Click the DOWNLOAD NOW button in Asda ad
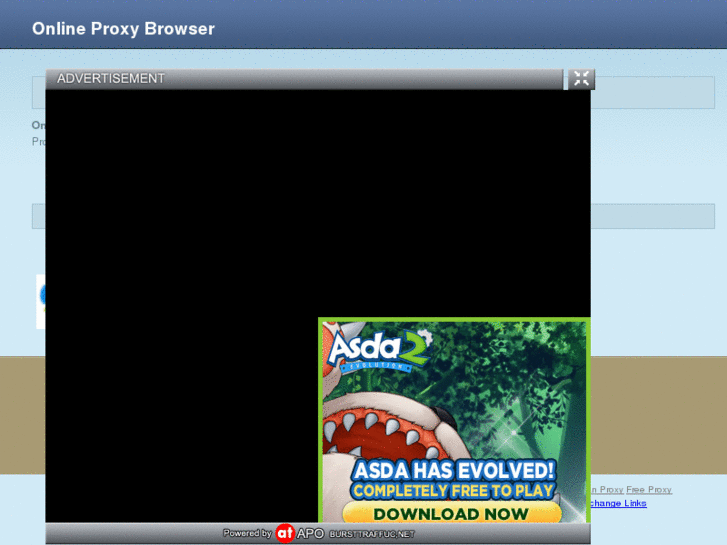 pos(452,513)
